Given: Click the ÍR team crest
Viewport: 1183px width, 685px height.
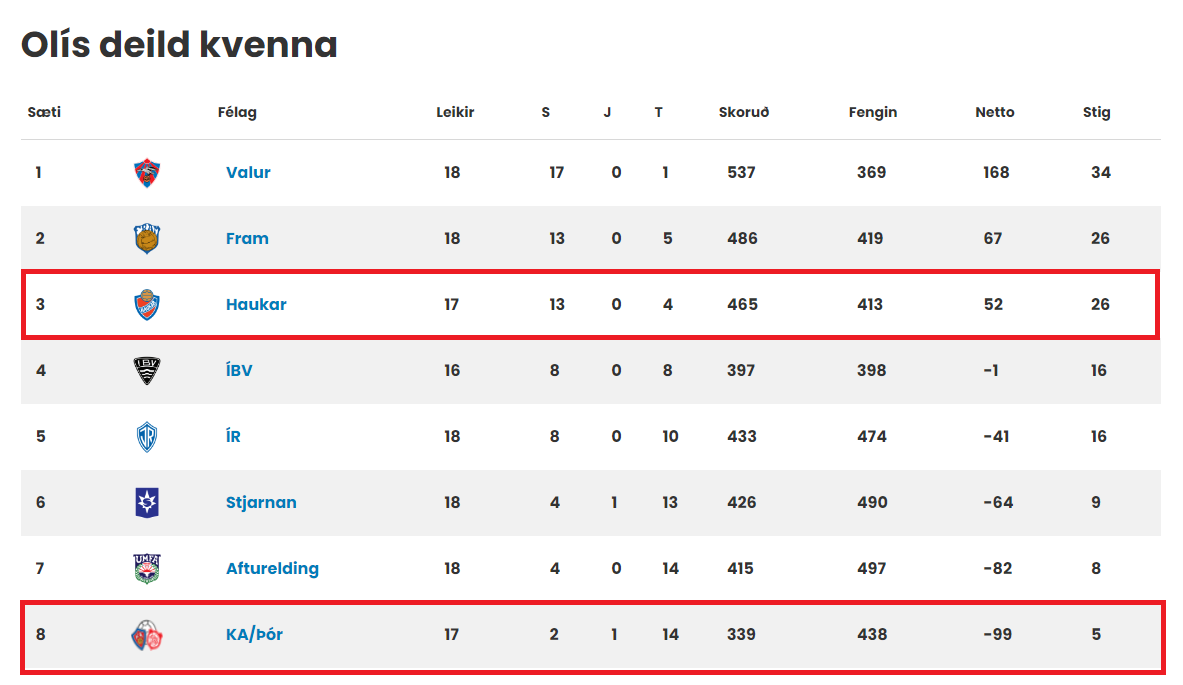Looking at the screenshot, I should [x=147, y=437].
